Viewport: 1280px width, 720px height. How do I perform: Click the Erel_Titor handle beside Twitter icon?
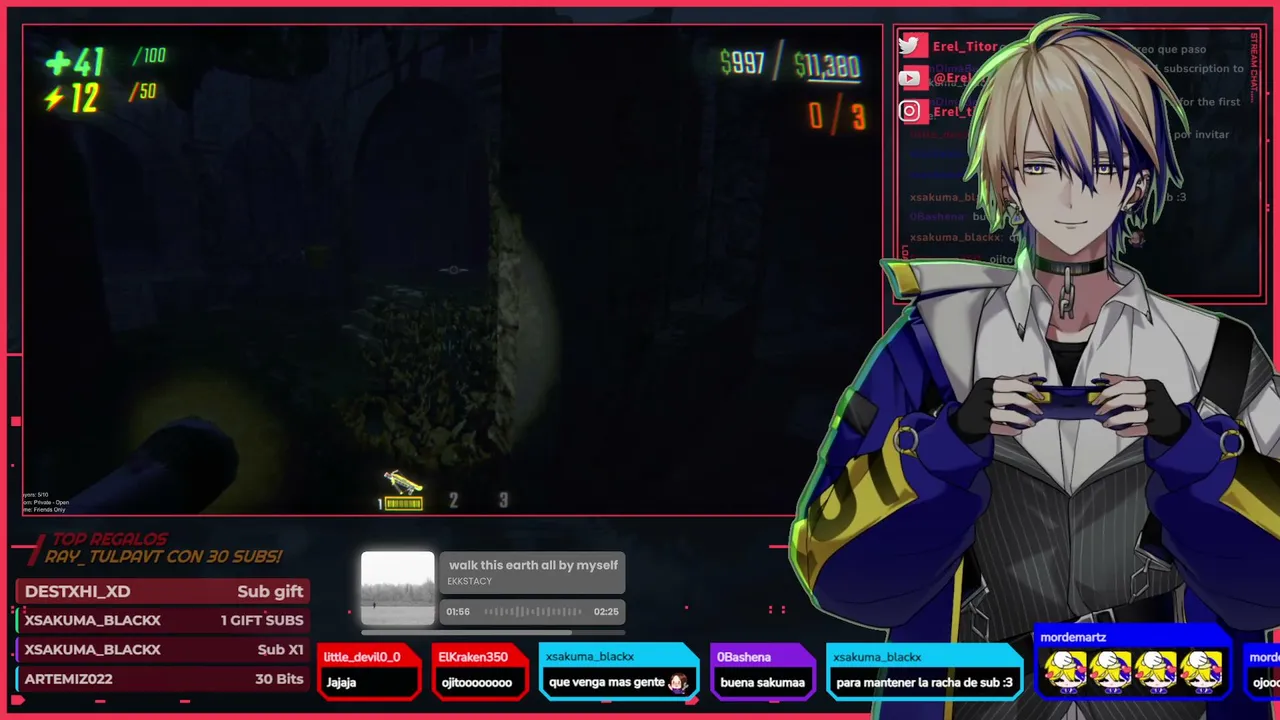(965, 46)
